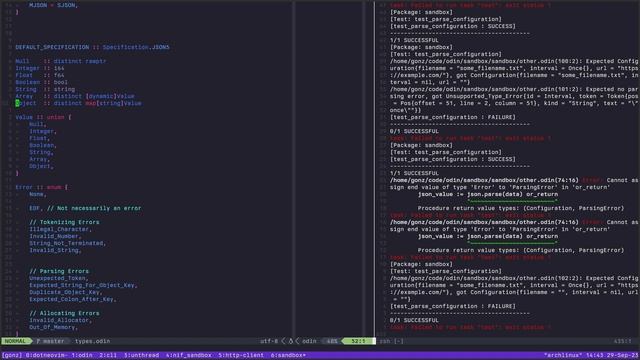Click the Unexpected_Token enum member
The height and width of the screenshot is (360, 640).
59,278
